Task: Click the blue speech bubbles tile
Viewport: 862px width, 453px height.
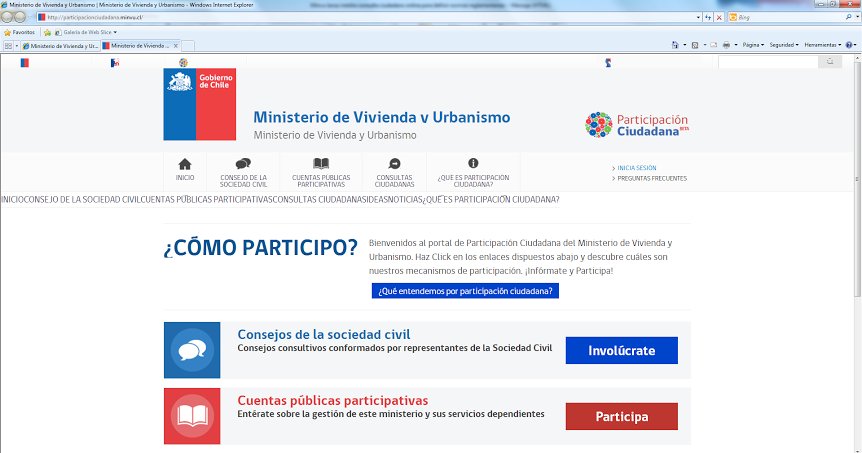Action: (192, 350)
